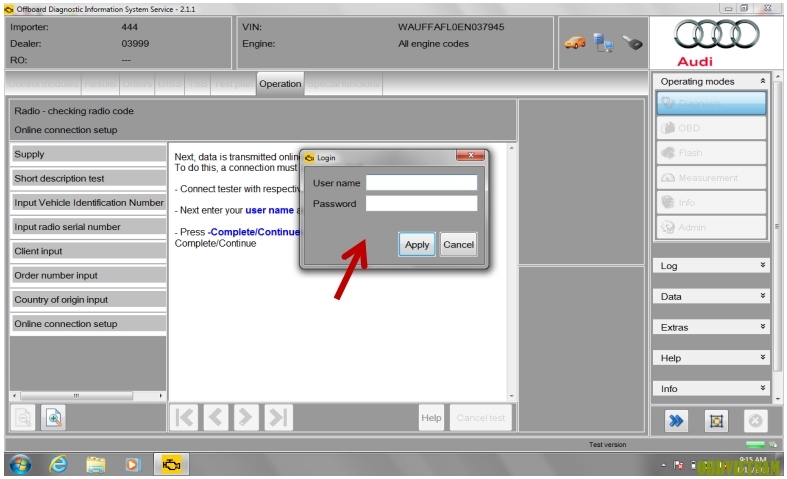Click the User name input field
The image size is (787, 479).
pyautogui.click(x=421, y=183)
